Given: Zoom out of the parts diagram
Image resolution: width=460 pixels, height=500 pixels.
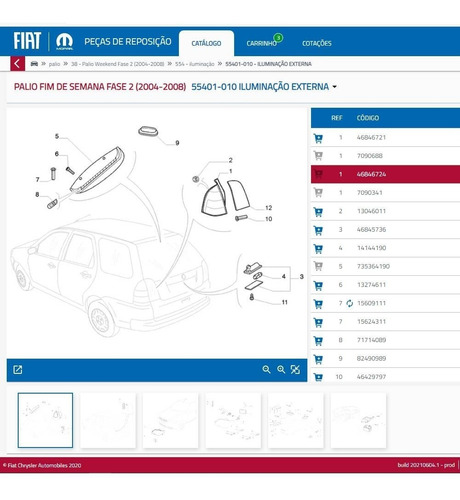Looking at the screenshot, I should coord(266,369).
